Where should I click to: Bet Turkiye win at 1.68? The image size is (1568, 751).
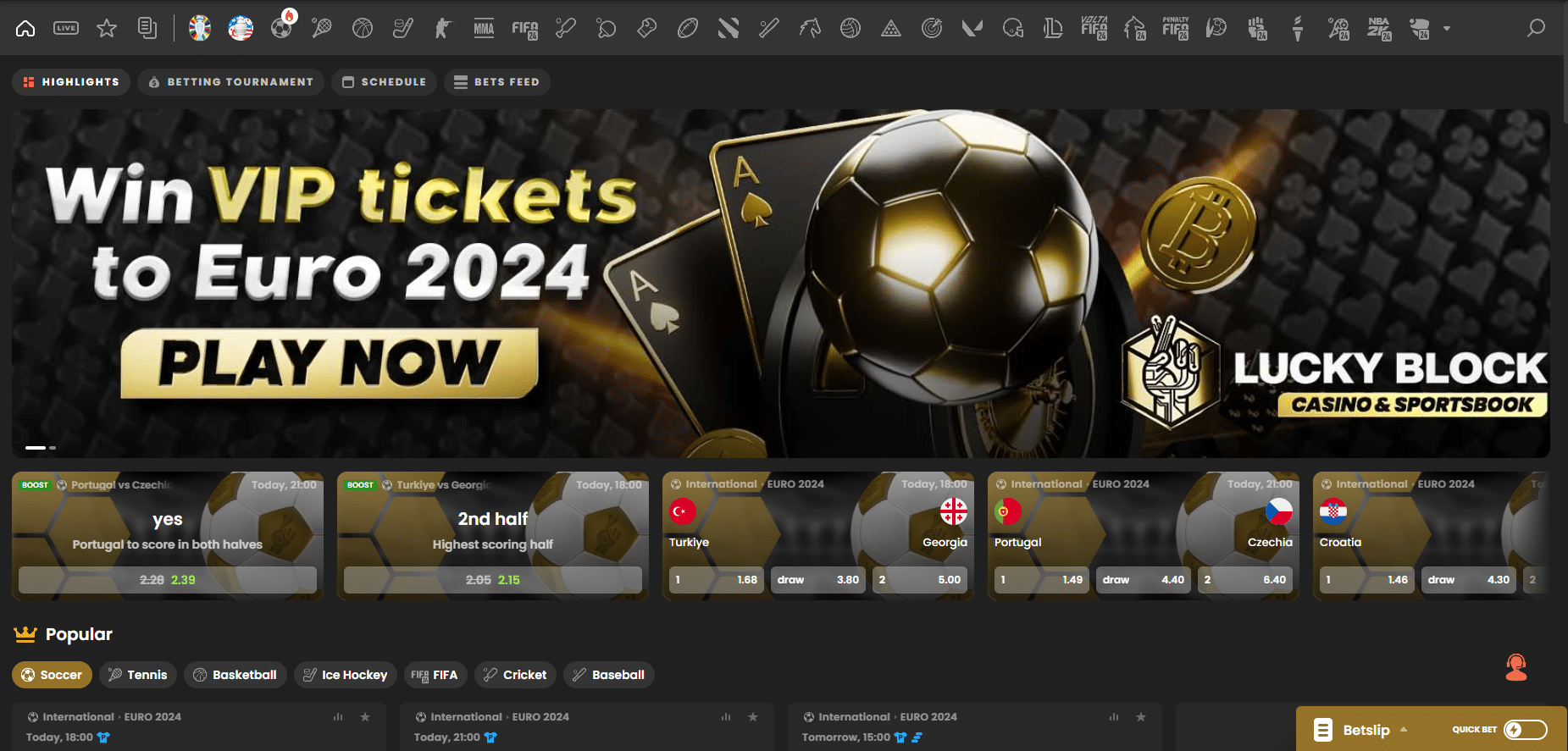[x=717, y=580]
